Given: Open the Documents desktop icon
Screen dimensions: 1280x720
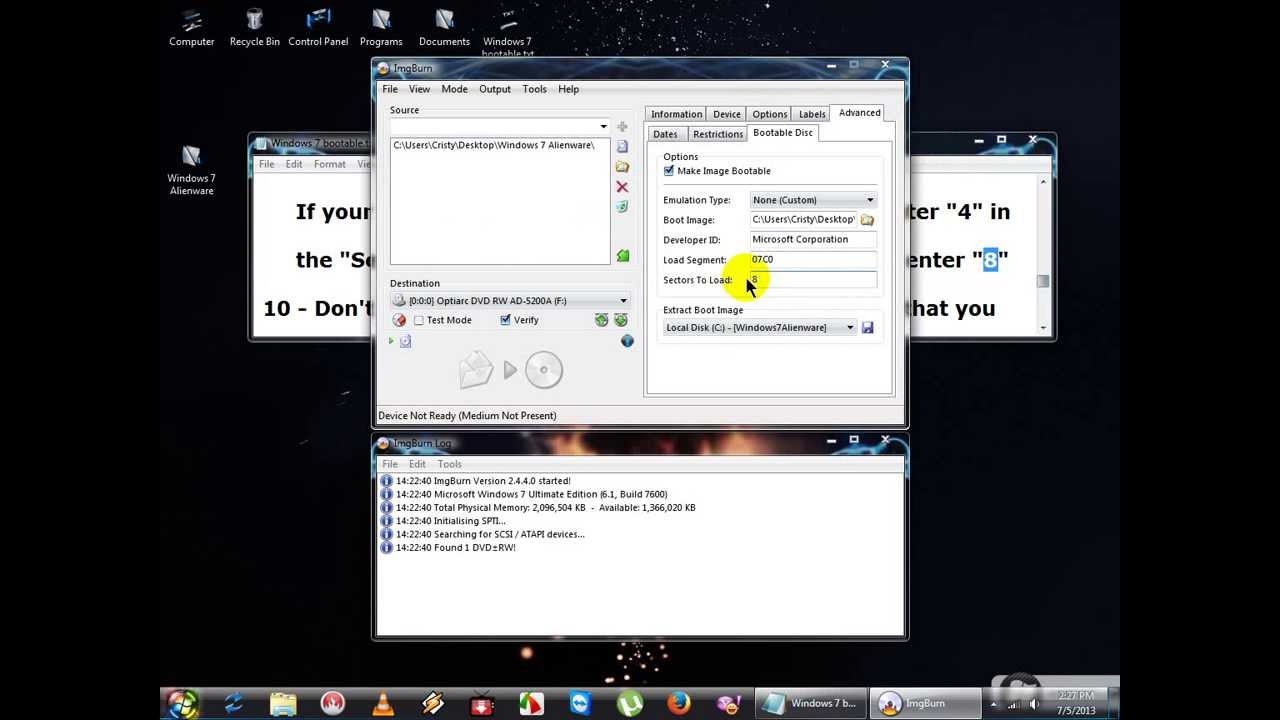Looking at the screenshot, I should (444, 27).
